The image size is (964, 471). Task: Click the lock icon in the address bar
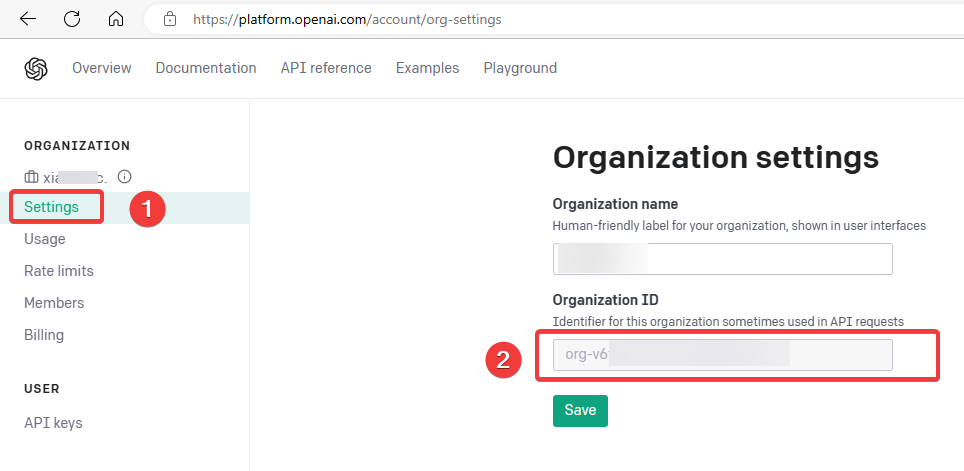(170, 19)
